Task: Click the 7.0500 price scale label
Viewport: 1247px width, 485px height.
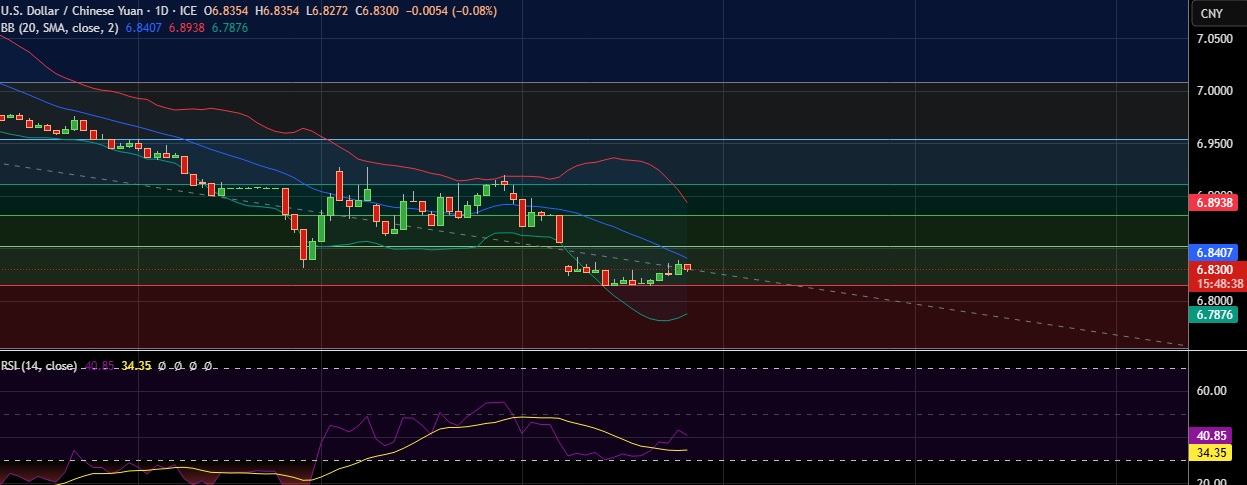Action: tap(1214, 39)
